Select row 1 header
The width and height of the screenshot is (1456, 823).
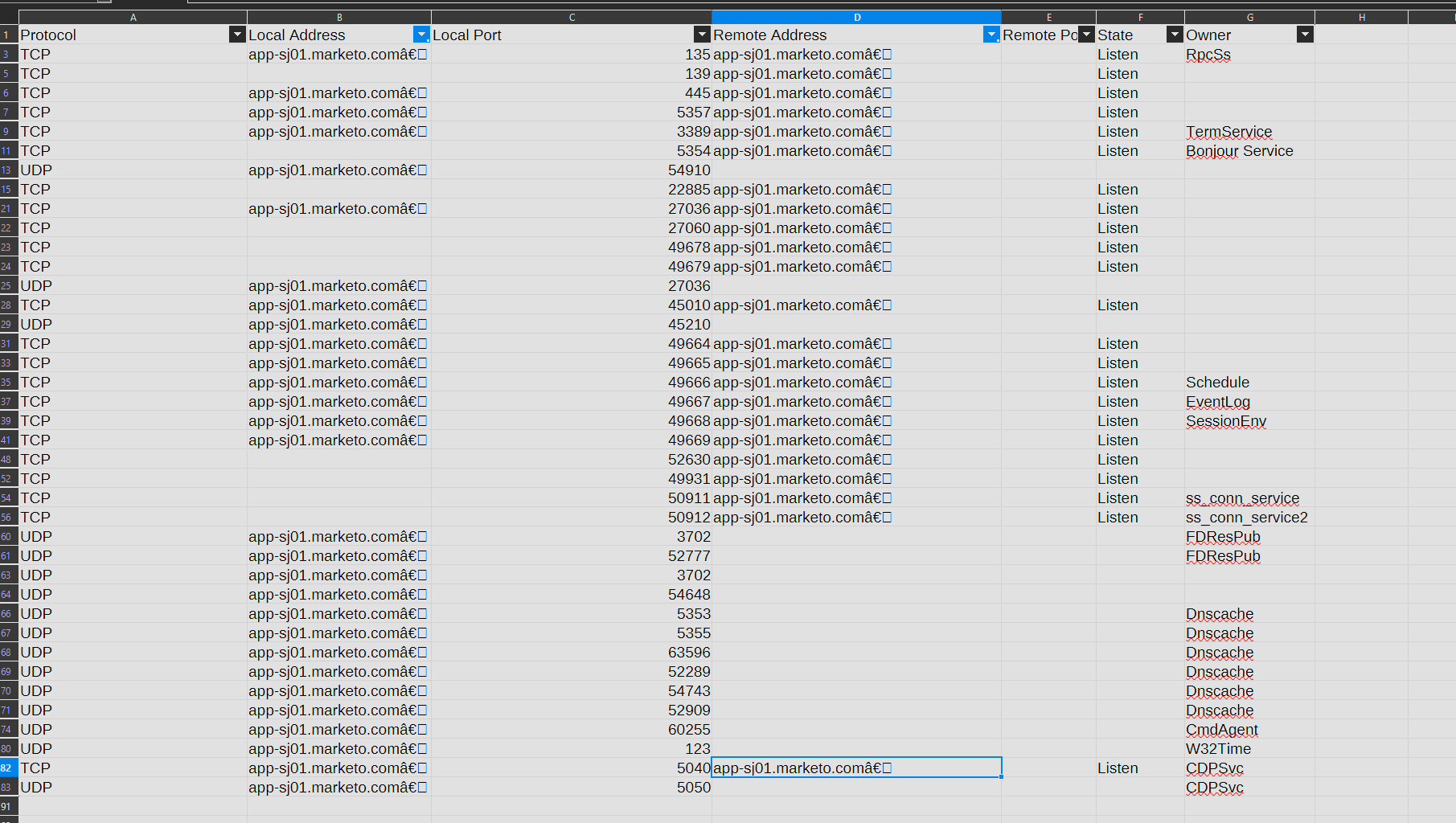[x=9, y=35]
